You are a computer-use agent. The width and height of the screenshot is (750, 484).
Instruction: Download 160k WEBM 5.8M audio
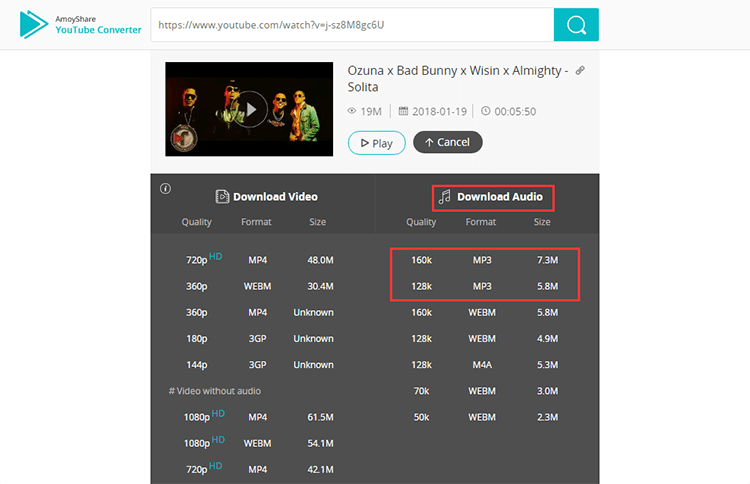click(485, 312)
